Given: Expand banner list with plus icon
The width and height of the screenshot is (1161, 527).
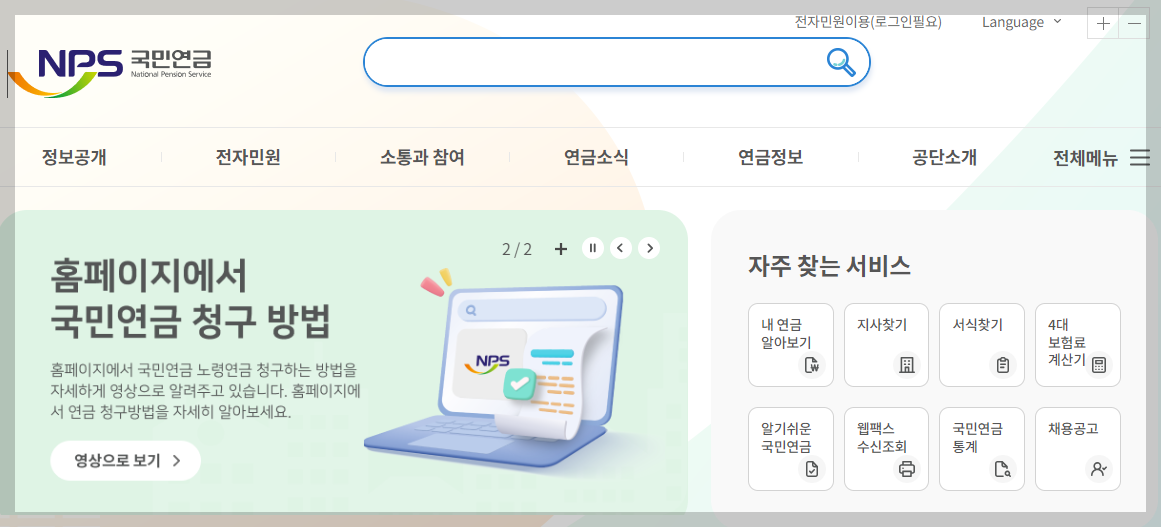Looking at the screenshot, I should tap(561, 249).
